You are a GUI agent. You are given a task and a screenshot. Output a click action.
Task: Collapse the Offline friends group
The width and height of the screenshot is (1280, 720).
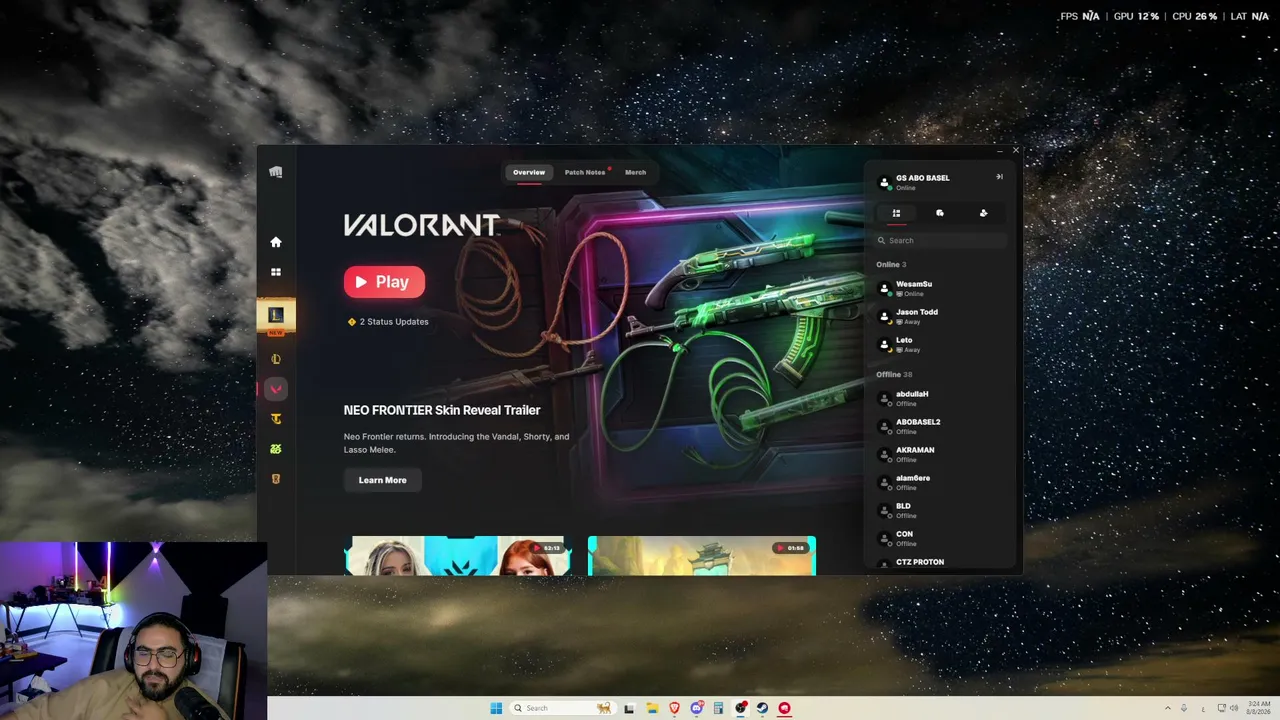point(892,375)
